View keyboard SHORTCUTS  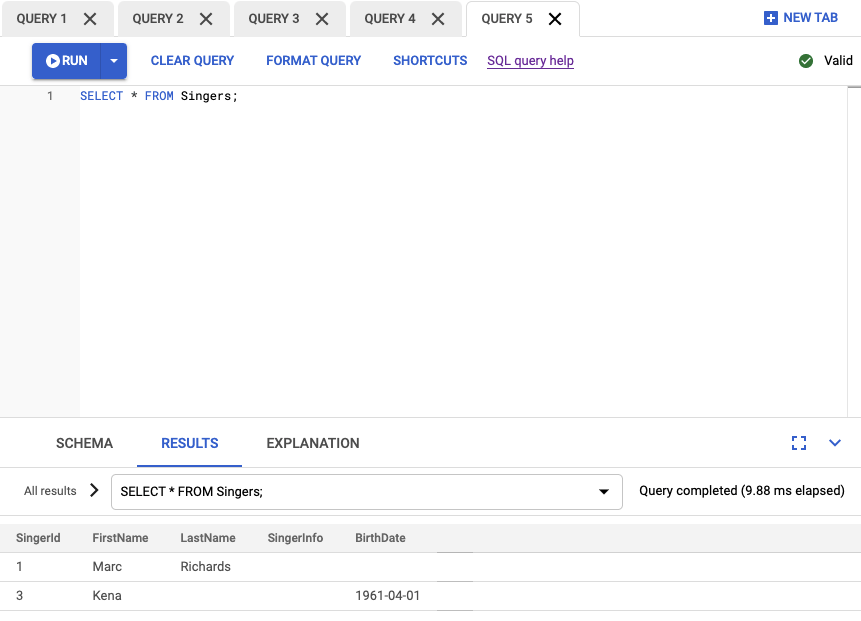(x=430, y=60)
